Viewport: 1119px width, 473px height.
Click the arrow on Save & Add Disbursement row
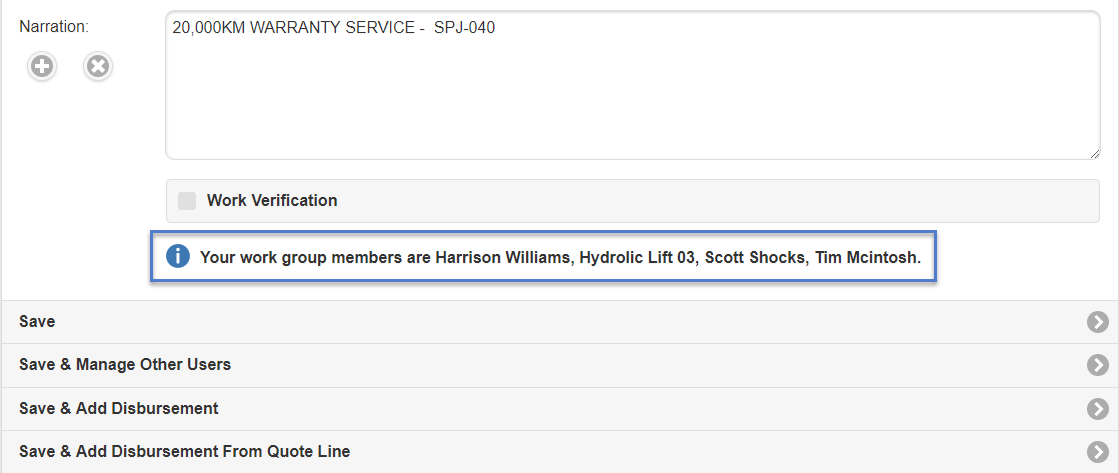[1098, 409]
